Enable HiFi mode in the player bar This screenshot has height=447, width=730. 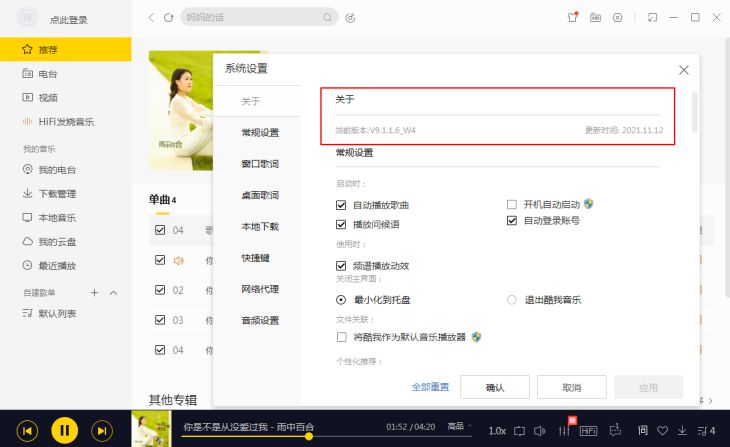point(588,431)
